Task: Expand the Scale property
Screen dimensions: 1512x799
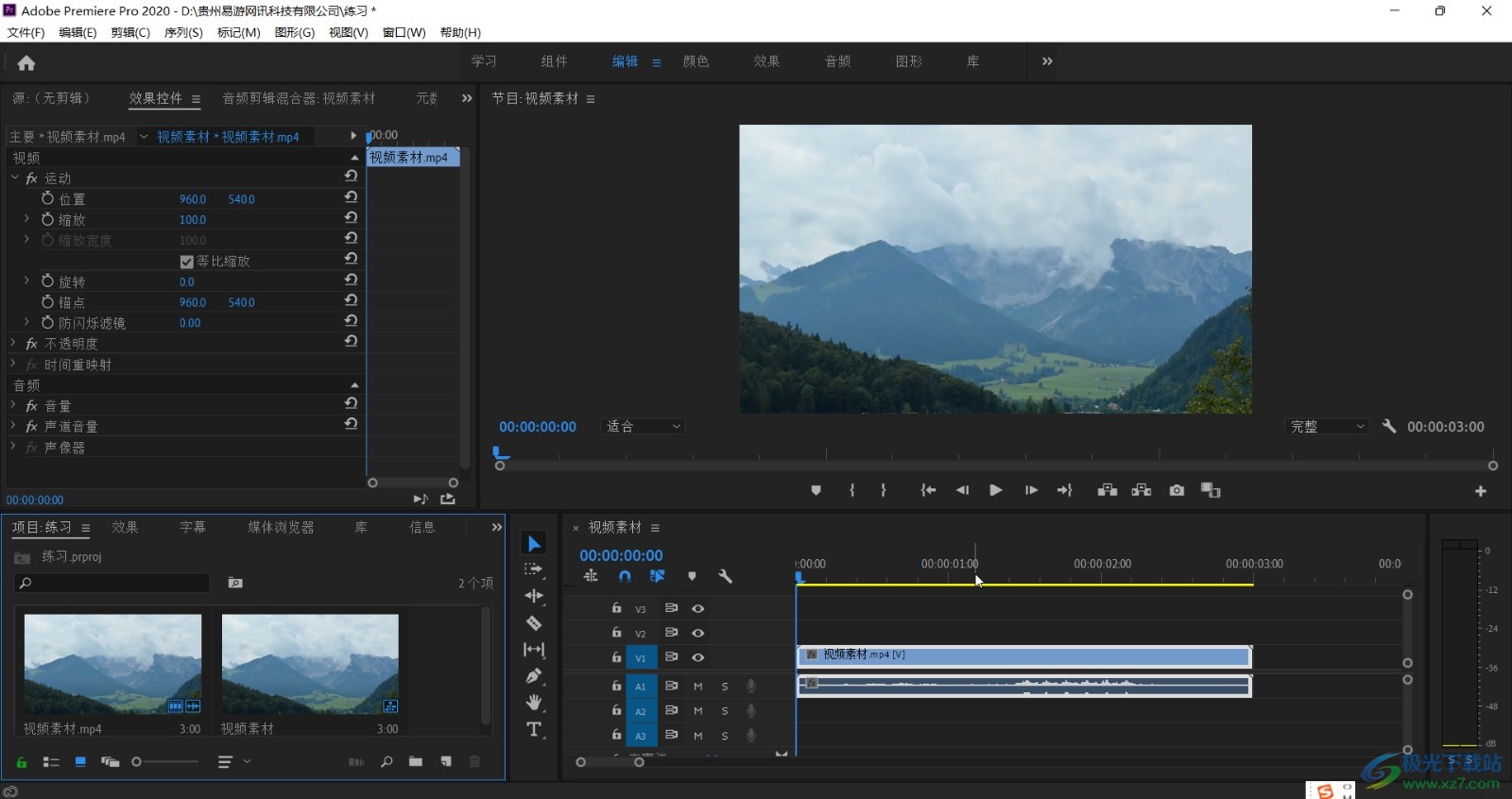Action: coord(26,219)
